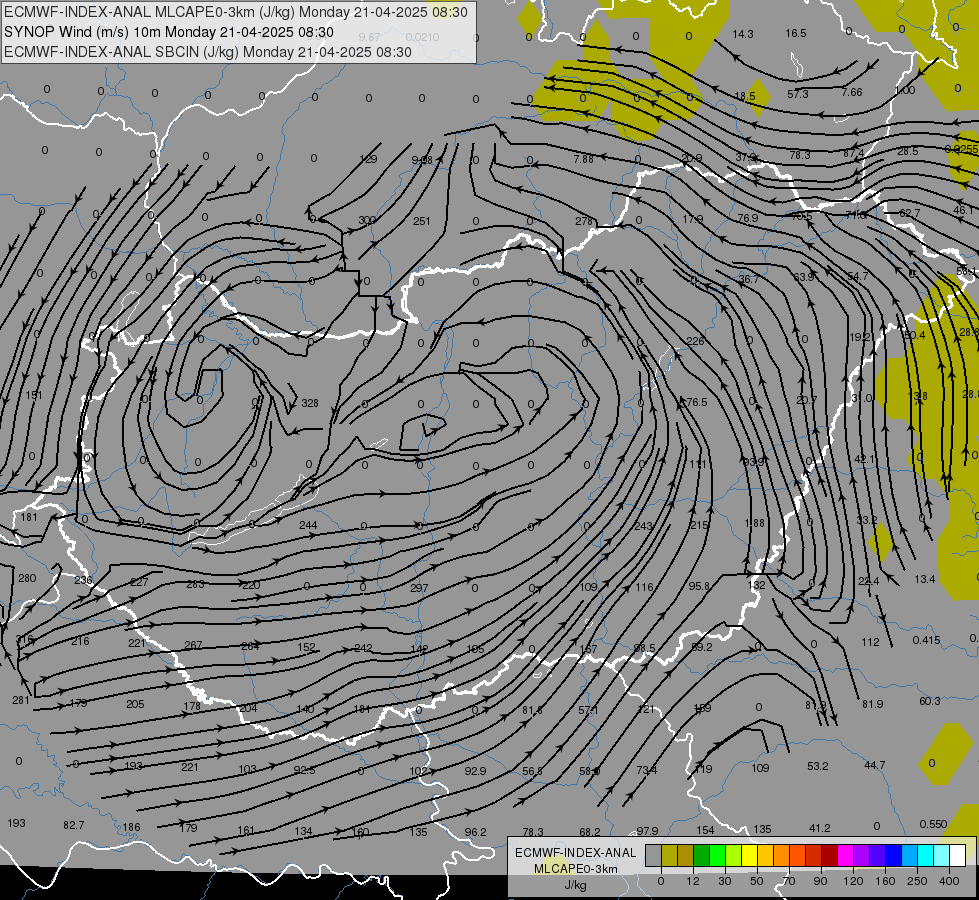Click the bright green legend swatch
The width and height of the screenshot is (979, 900).
717,855
